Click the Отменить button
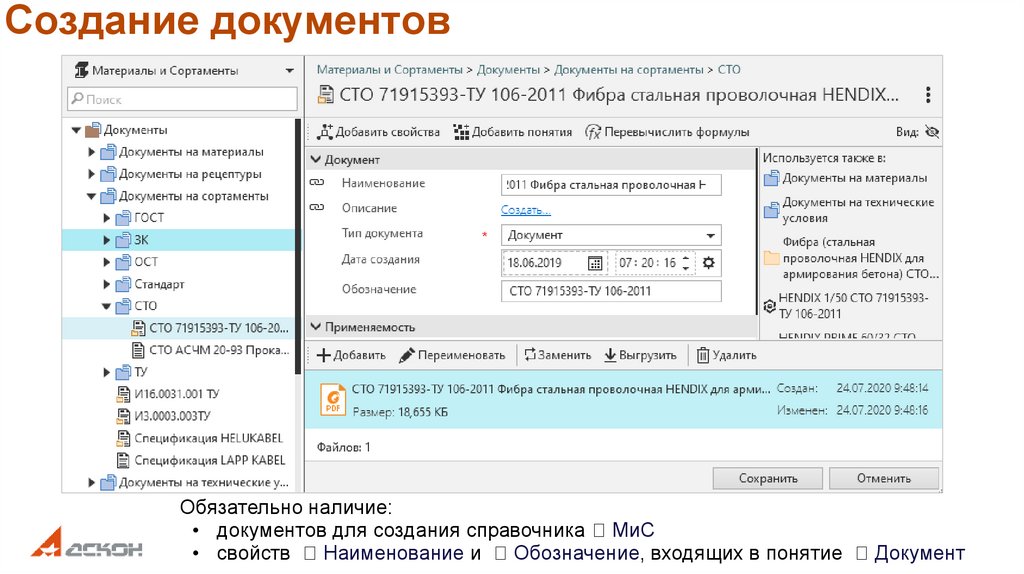 coord(884,479)
